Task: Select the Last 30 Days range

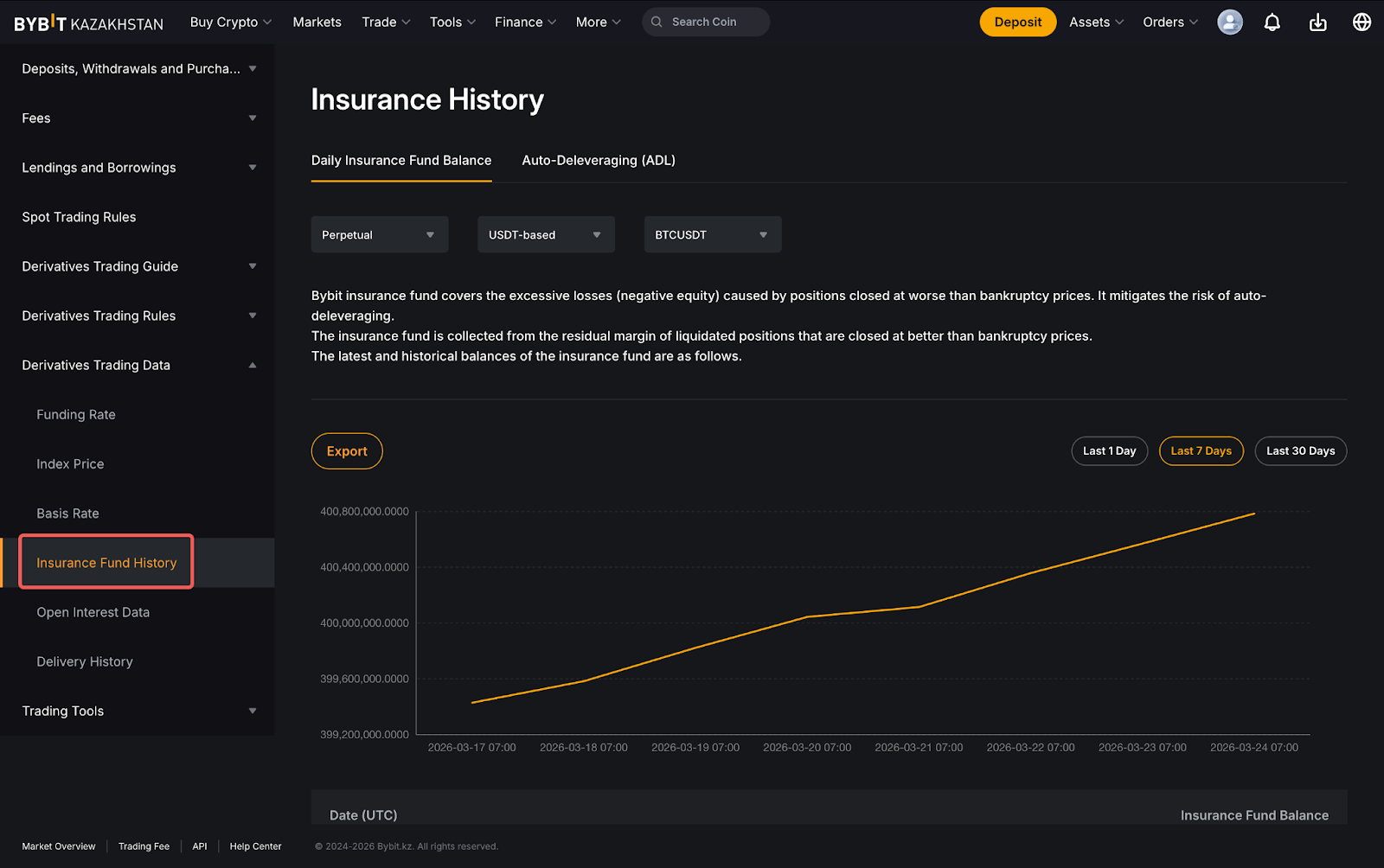Action: click(x=1300, y=451)
